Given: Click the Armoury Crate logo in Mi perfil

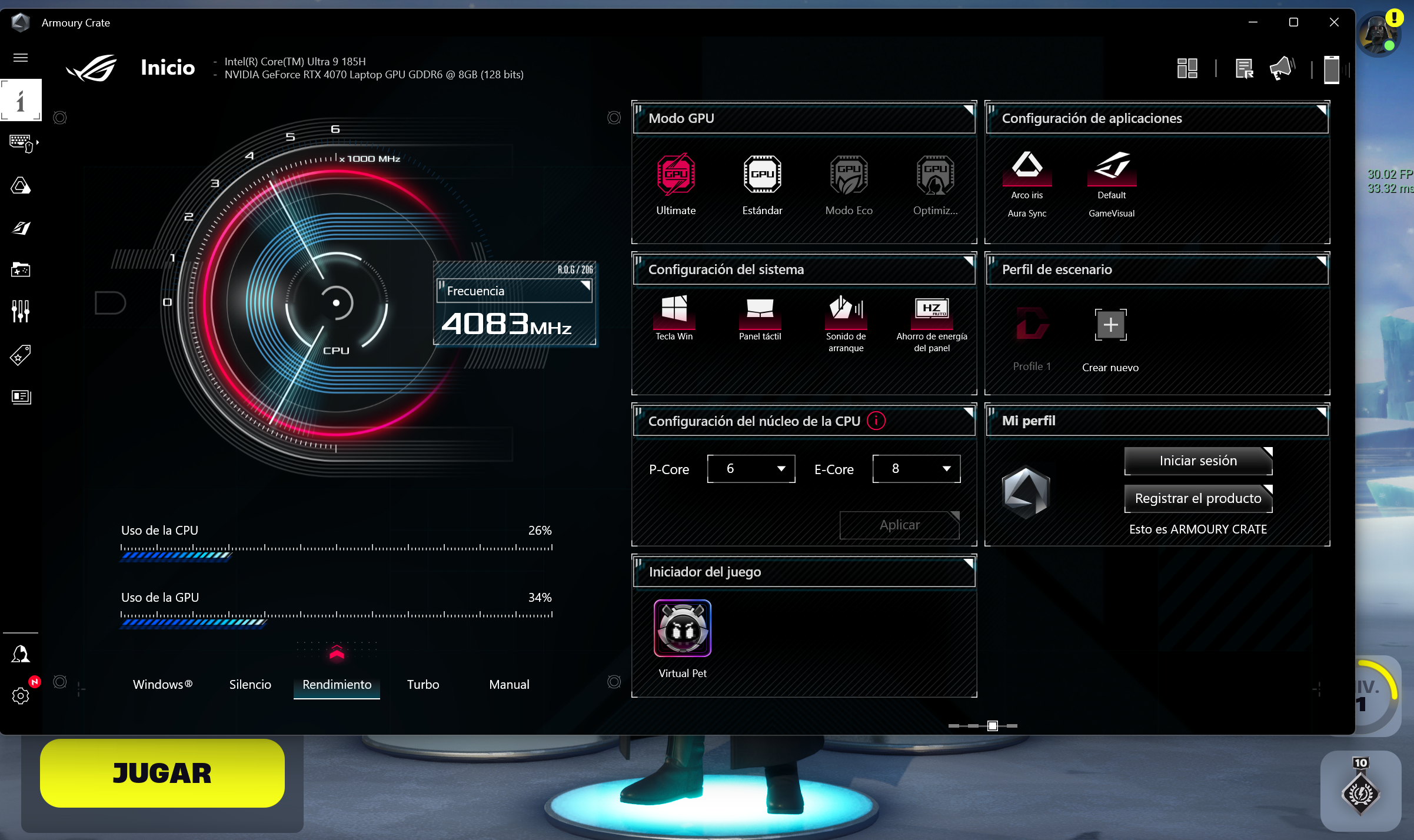Looking at the screenshot, I should 1026,492.
